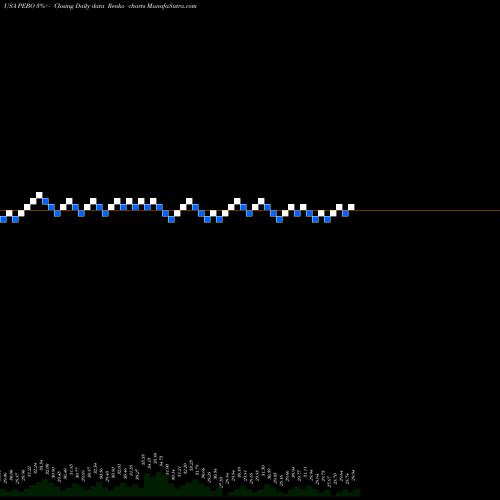500x500 pixels.
Task: Click the chart title mentioning MunafaSutra.com
Action: [x=100, y=6]
